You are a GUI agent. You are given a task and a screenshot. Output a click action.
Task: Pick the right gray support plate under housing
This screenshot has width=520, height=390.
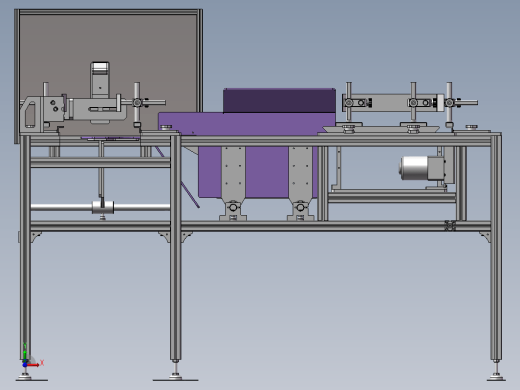pos(300,173)
